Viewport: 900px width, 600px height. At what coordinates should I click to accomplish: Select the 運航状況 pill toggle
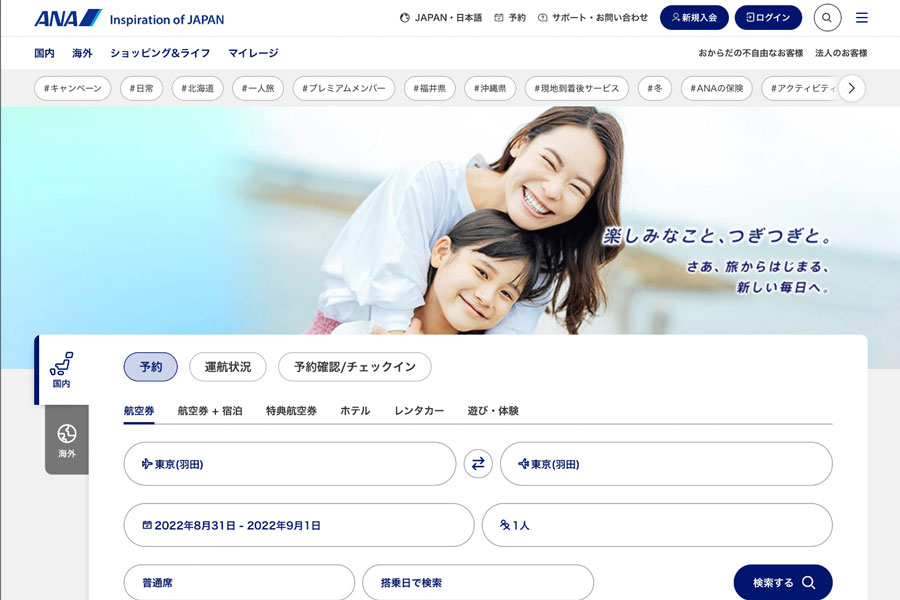click(x=228, y=366)
